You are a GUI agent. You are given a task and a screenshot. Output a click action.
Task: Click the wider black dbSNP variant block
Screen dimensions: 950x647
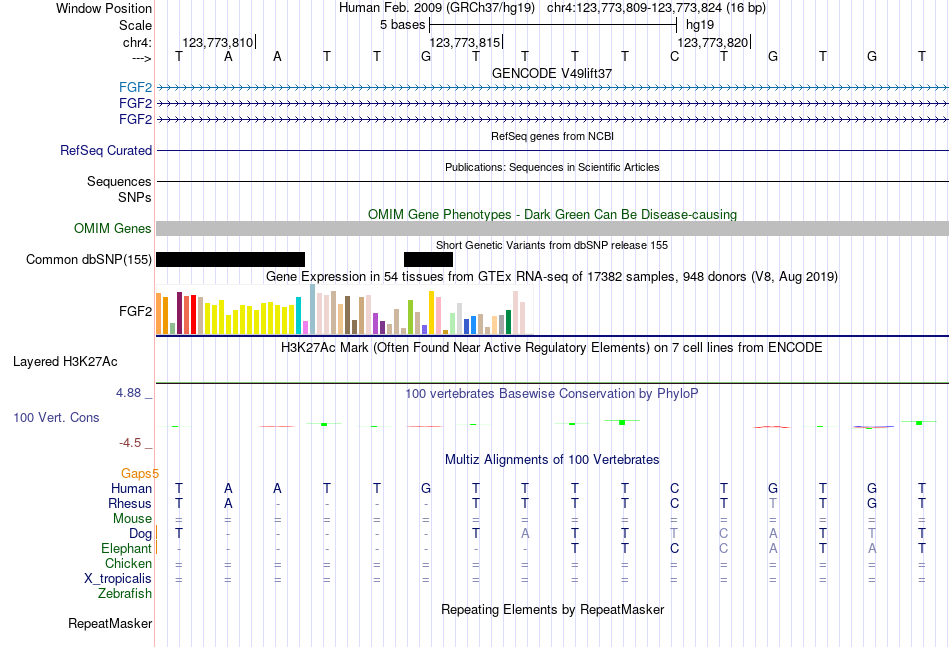point(230,259)
